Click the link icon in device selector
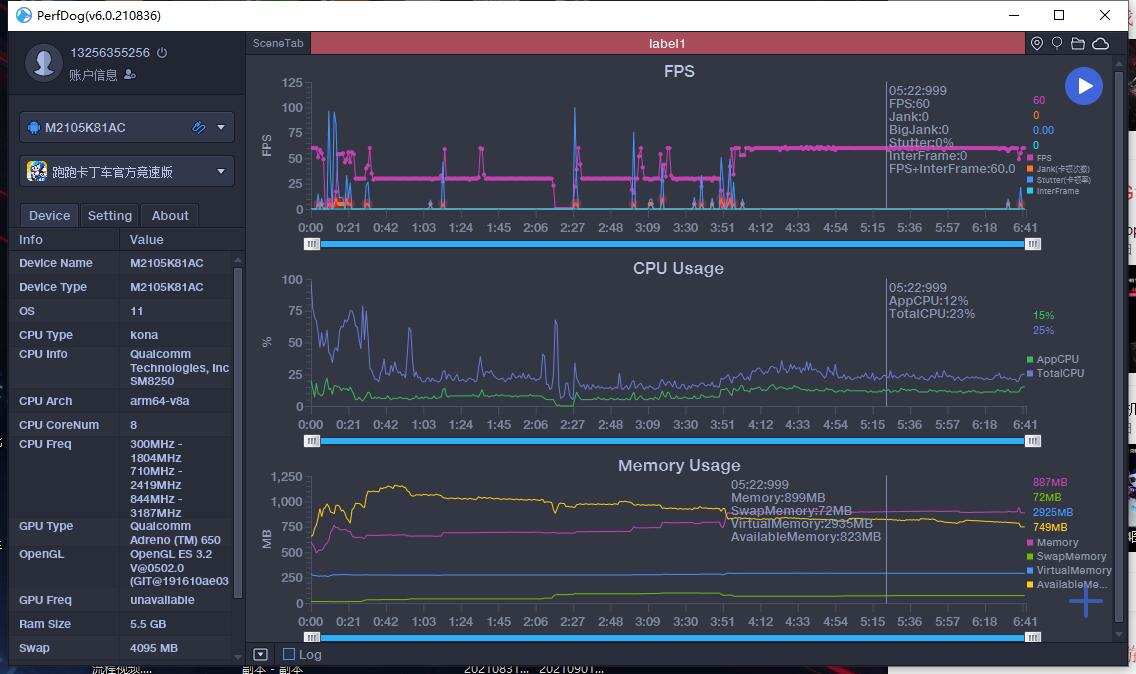This screenshot has width=1136, height=674. coord(199,127)
